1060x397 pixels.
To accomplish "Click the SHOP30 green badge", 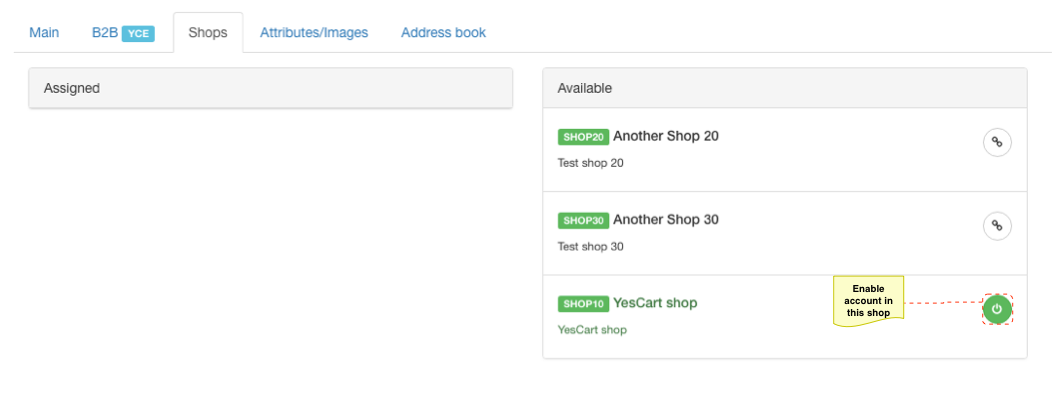I will 583,220.
